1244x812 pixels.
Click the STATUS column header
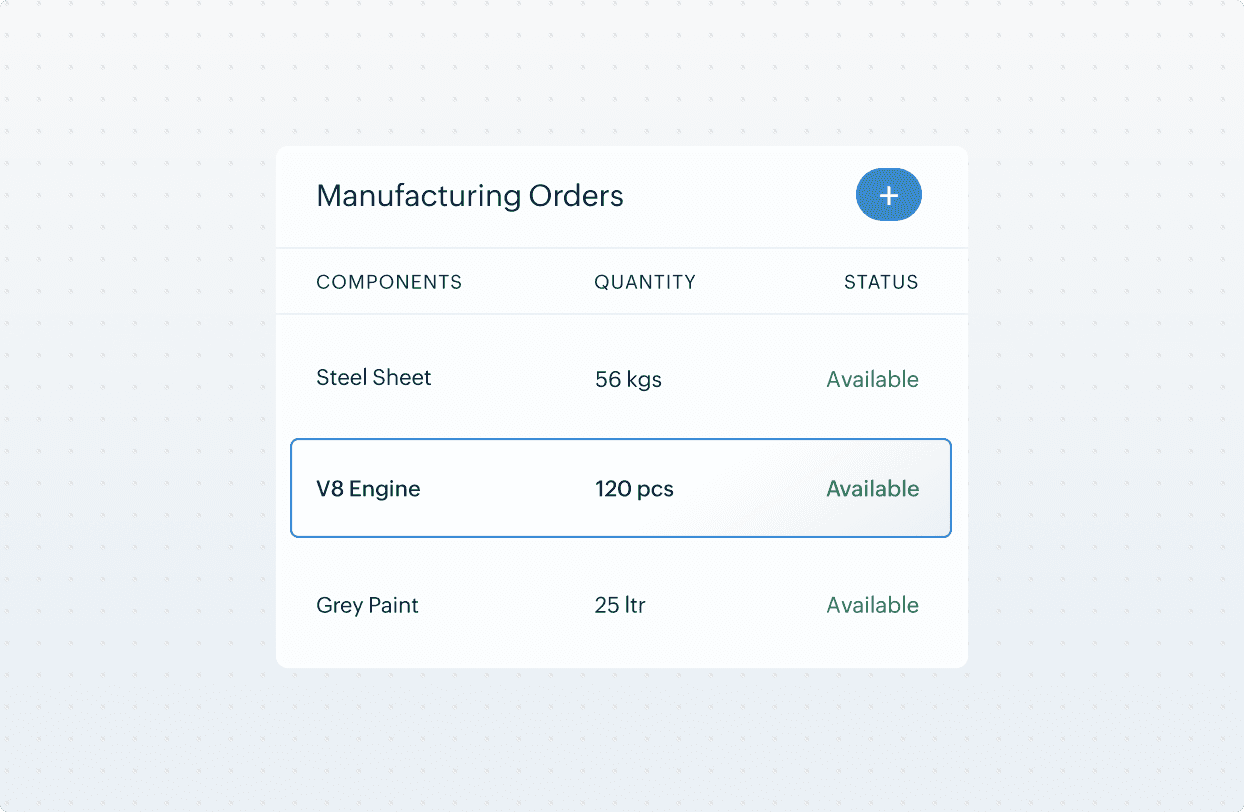pyautogui.click(x=881, y=282)
